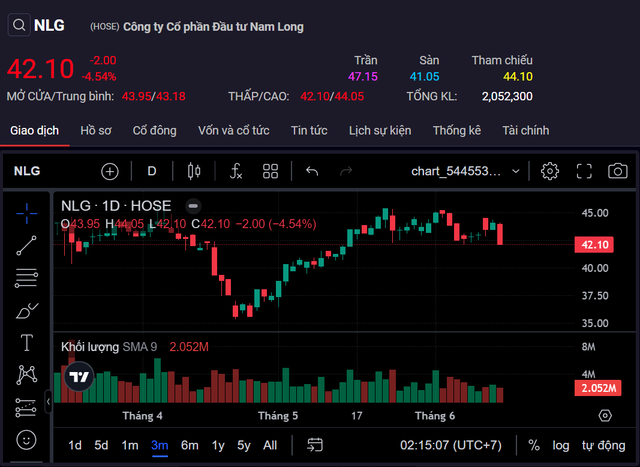Image resolution: width=640 pixels, height=467 pixels.
Task: Take a chart snapshot with camera icon
Action: [x=618, y=171]
